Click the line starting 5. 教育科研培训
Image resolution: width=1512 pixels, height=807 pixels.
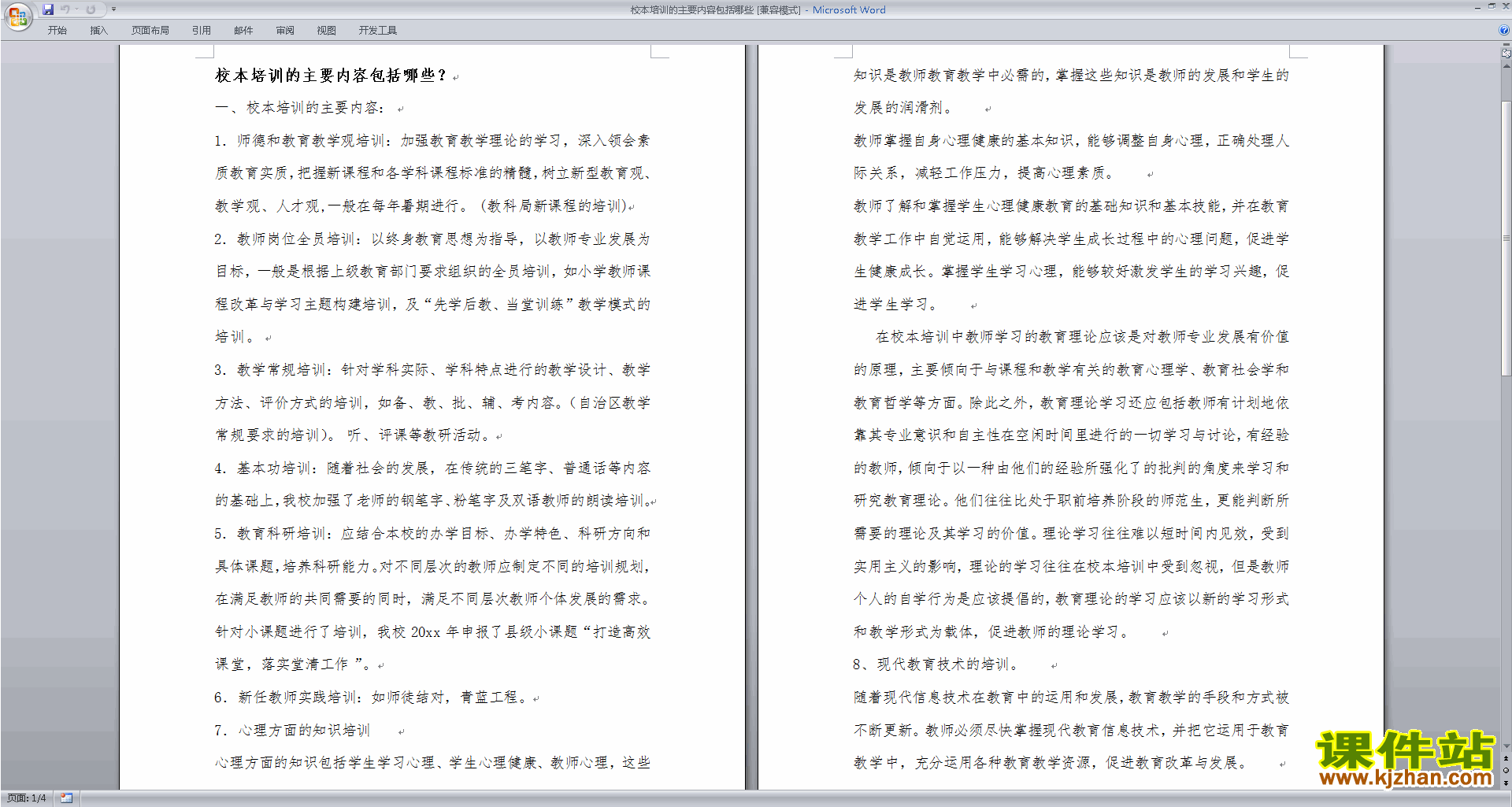(x=432, y=534)
